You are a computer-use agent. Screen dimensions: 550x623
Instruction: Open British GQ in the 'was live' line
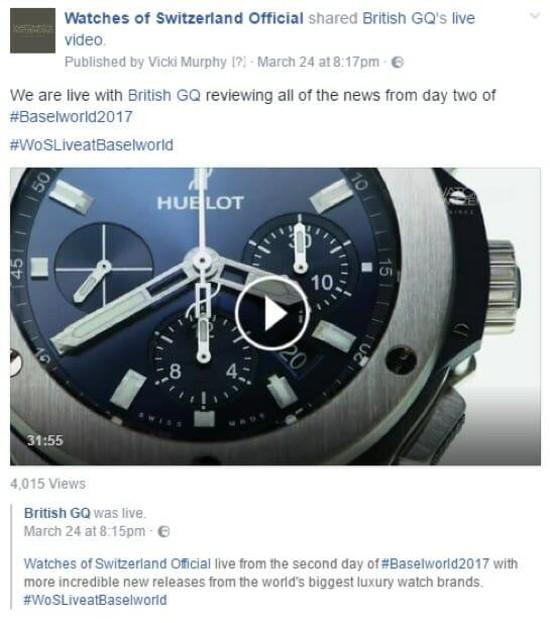point(57,513)
